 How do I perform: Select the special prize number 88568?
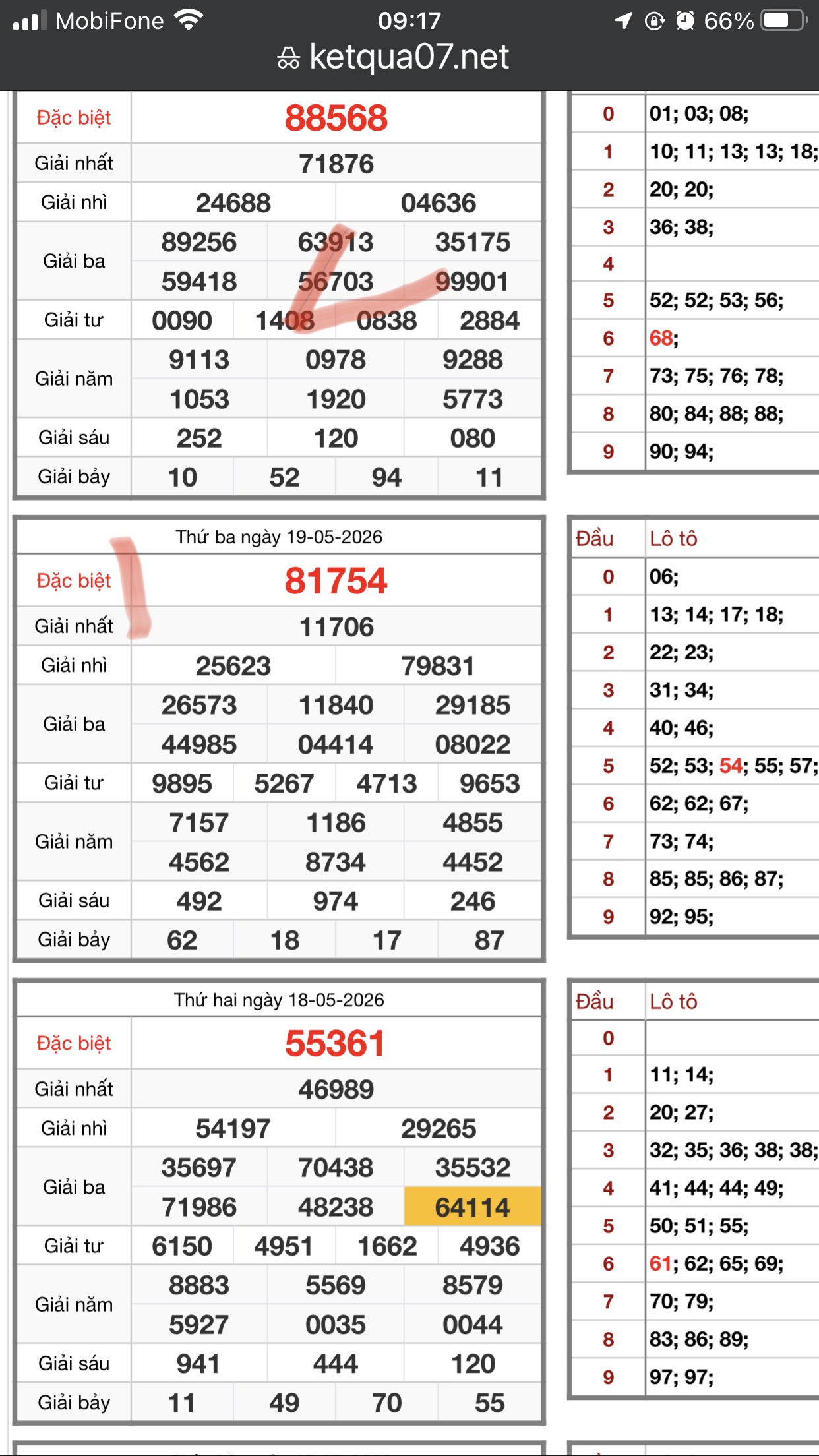(336, 118)
